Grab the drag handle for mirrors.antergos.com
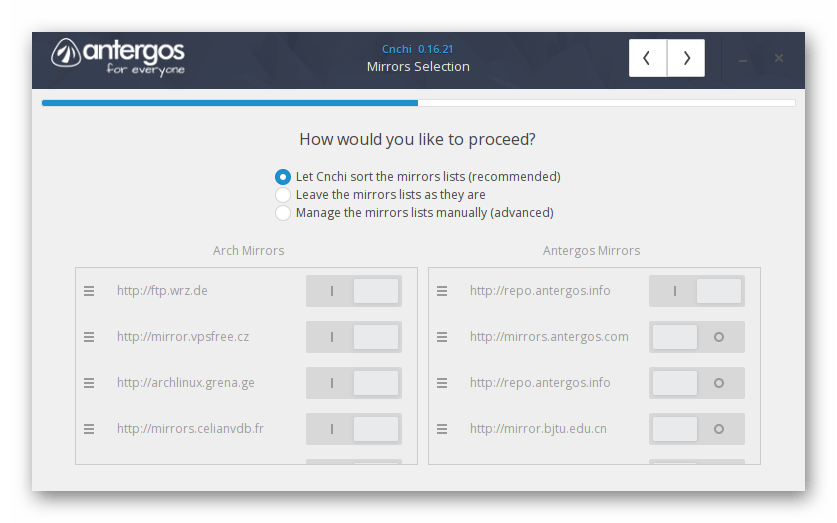 click(442, 337)
